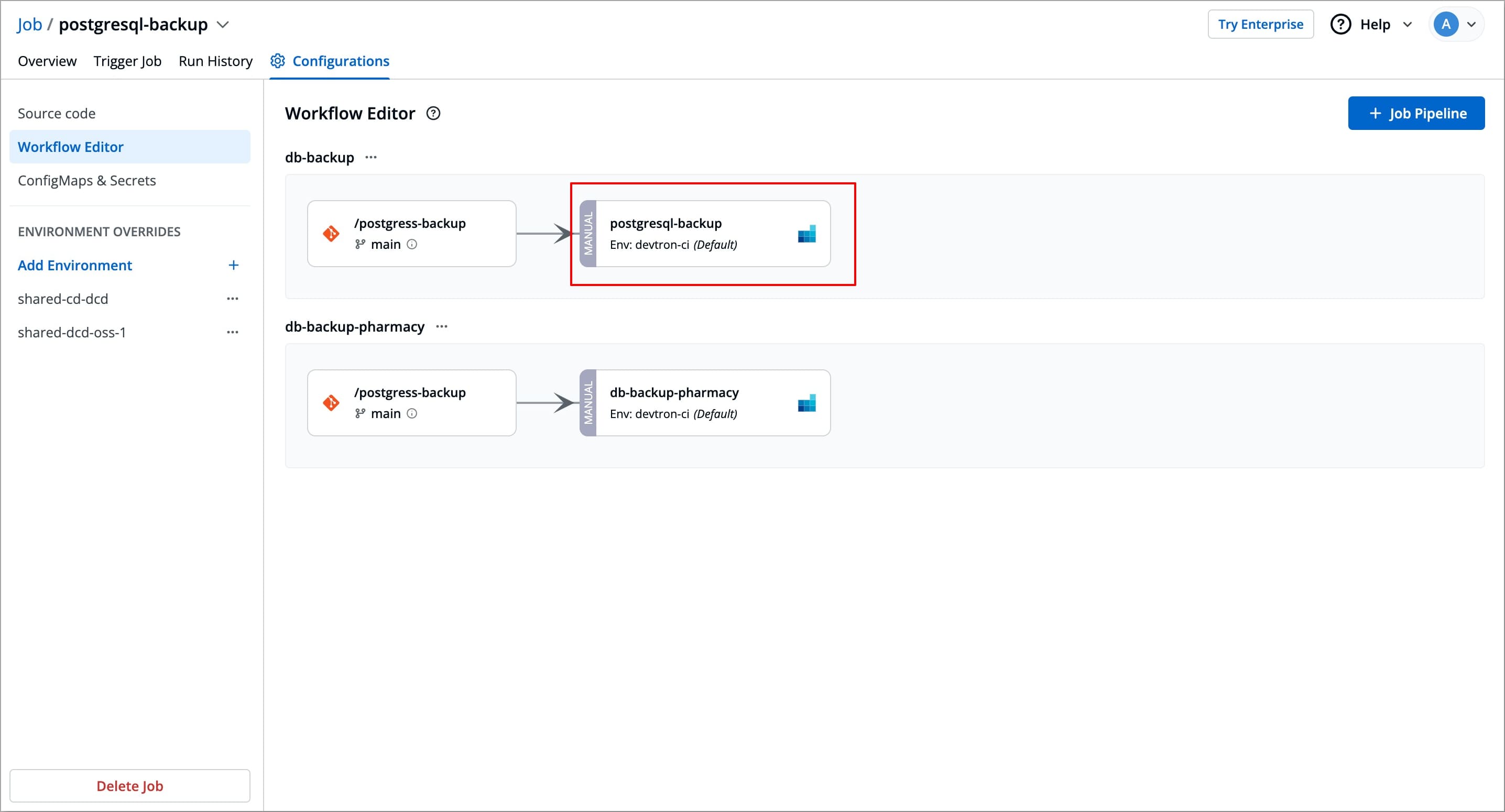The image size is (1505, 812).
Task: Select ConfigMaps & Secrets in the sidebar
Action: [x=87, y=181]
